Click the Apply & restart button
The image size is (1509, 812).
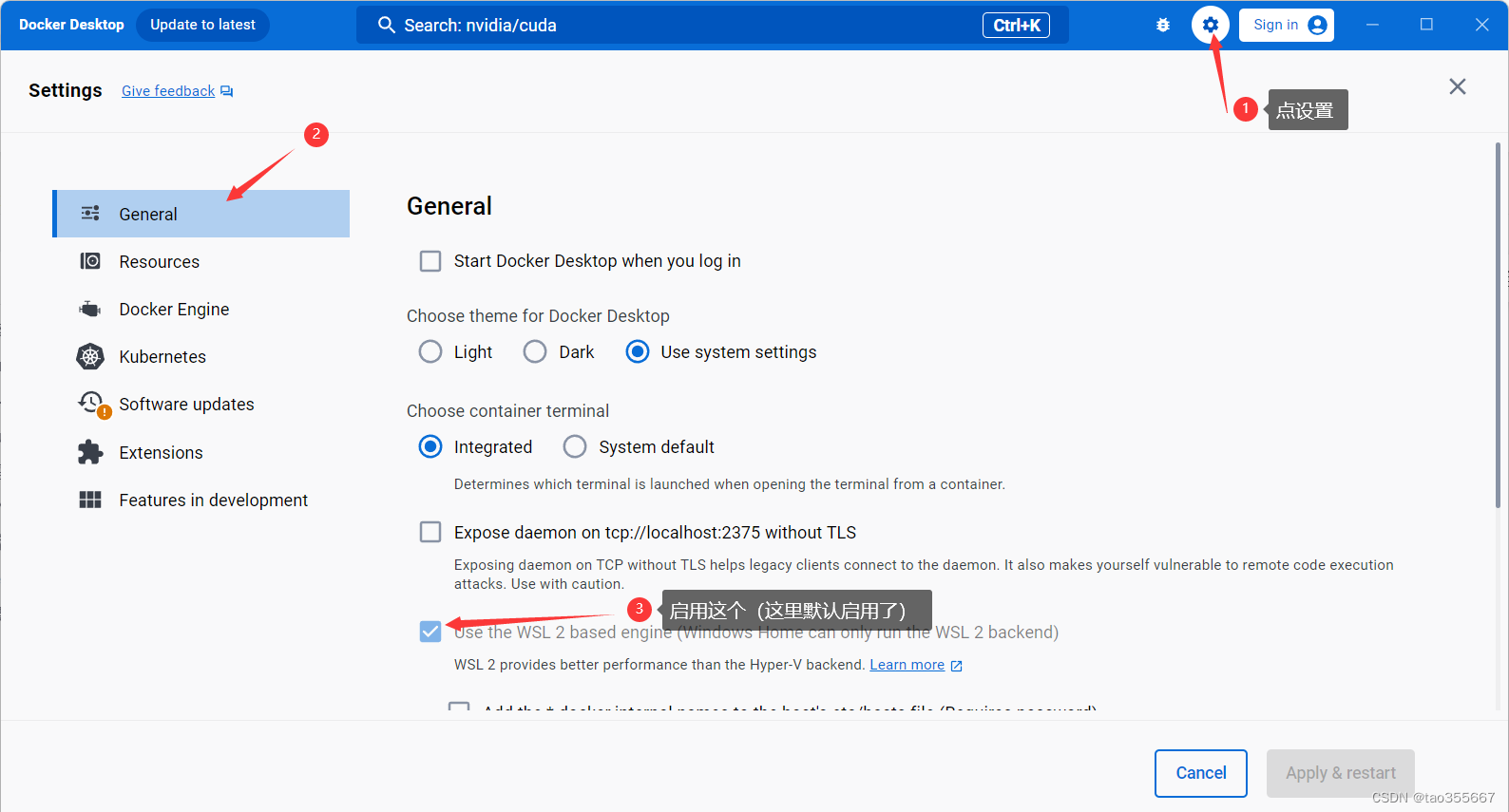pyautogui.click(x=1340, y=773)
